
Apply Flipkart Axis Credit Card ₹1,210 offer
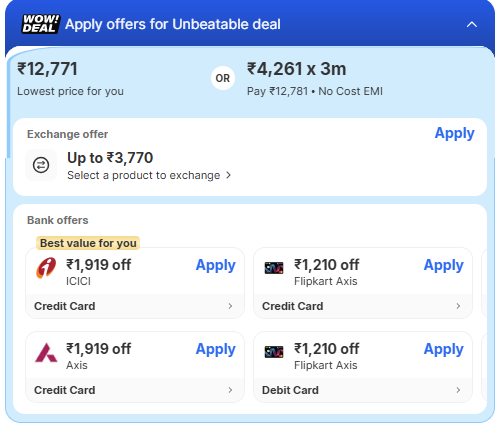point(444,266)
